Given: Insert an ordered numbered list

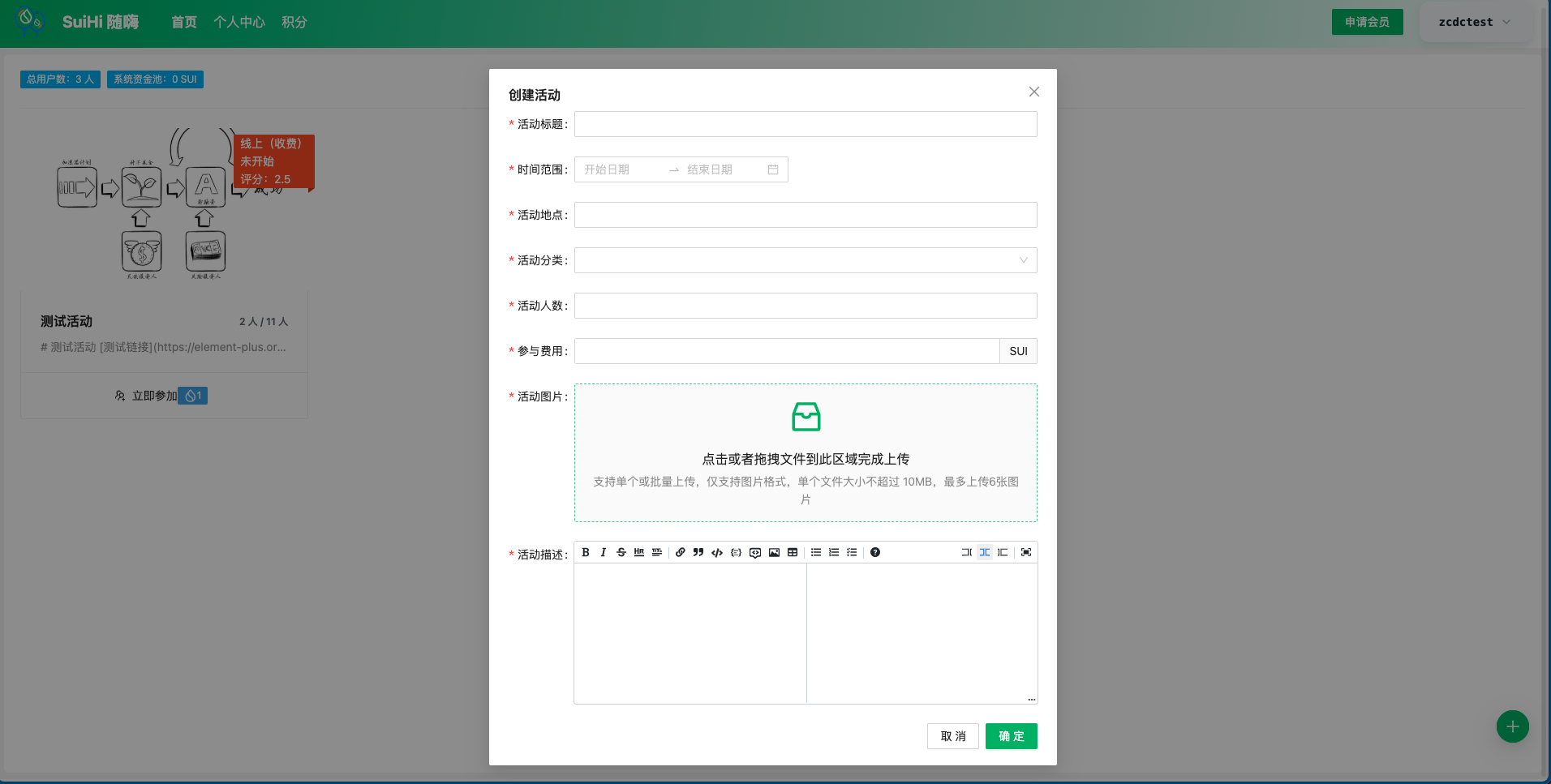Looking at the screenshot, I should click(x=834, y=552).
